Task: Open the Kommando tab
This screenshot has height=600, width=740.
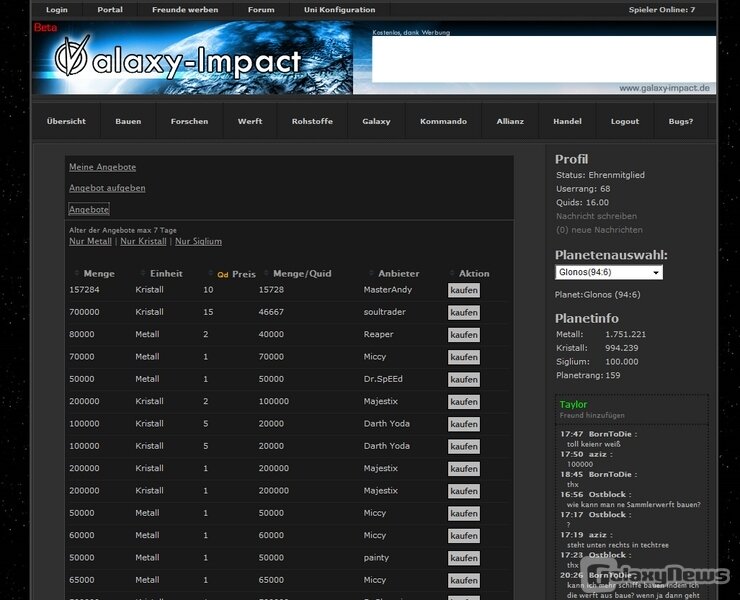Action: pos(443,121)
